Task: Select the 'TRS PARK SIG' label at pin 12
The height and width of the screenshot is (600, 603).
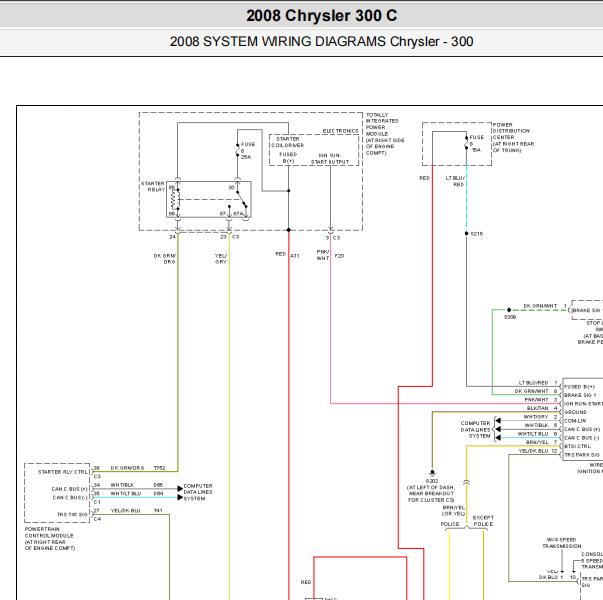Action: 581,455
